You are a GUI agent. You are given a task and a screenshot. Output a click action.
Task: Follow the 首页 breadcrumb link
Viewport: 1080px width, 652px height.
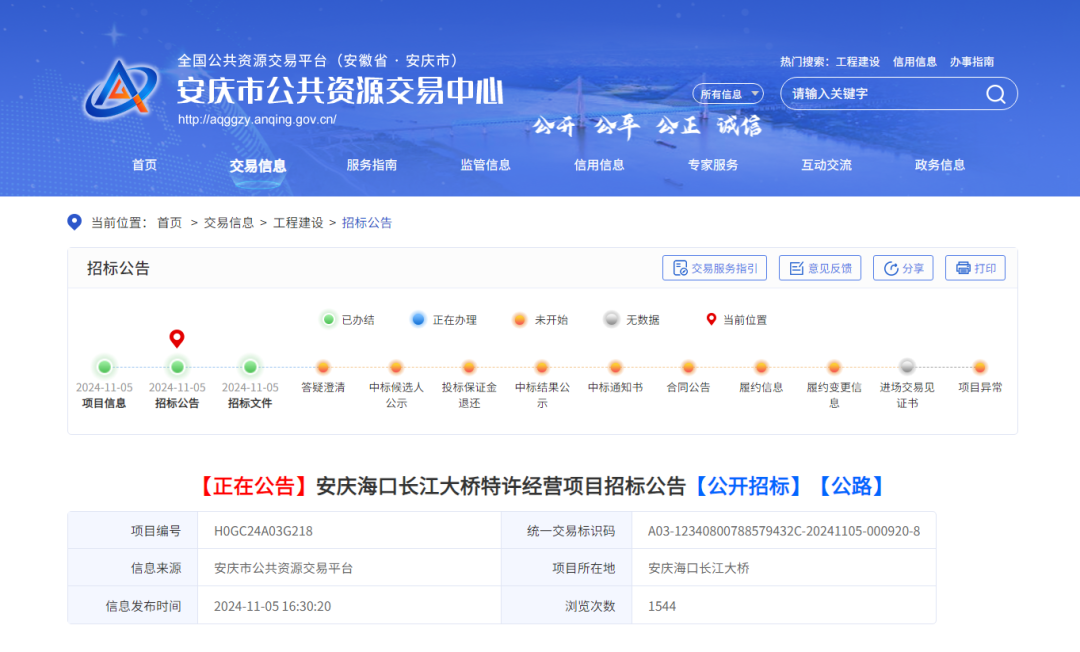pos(169,222)
